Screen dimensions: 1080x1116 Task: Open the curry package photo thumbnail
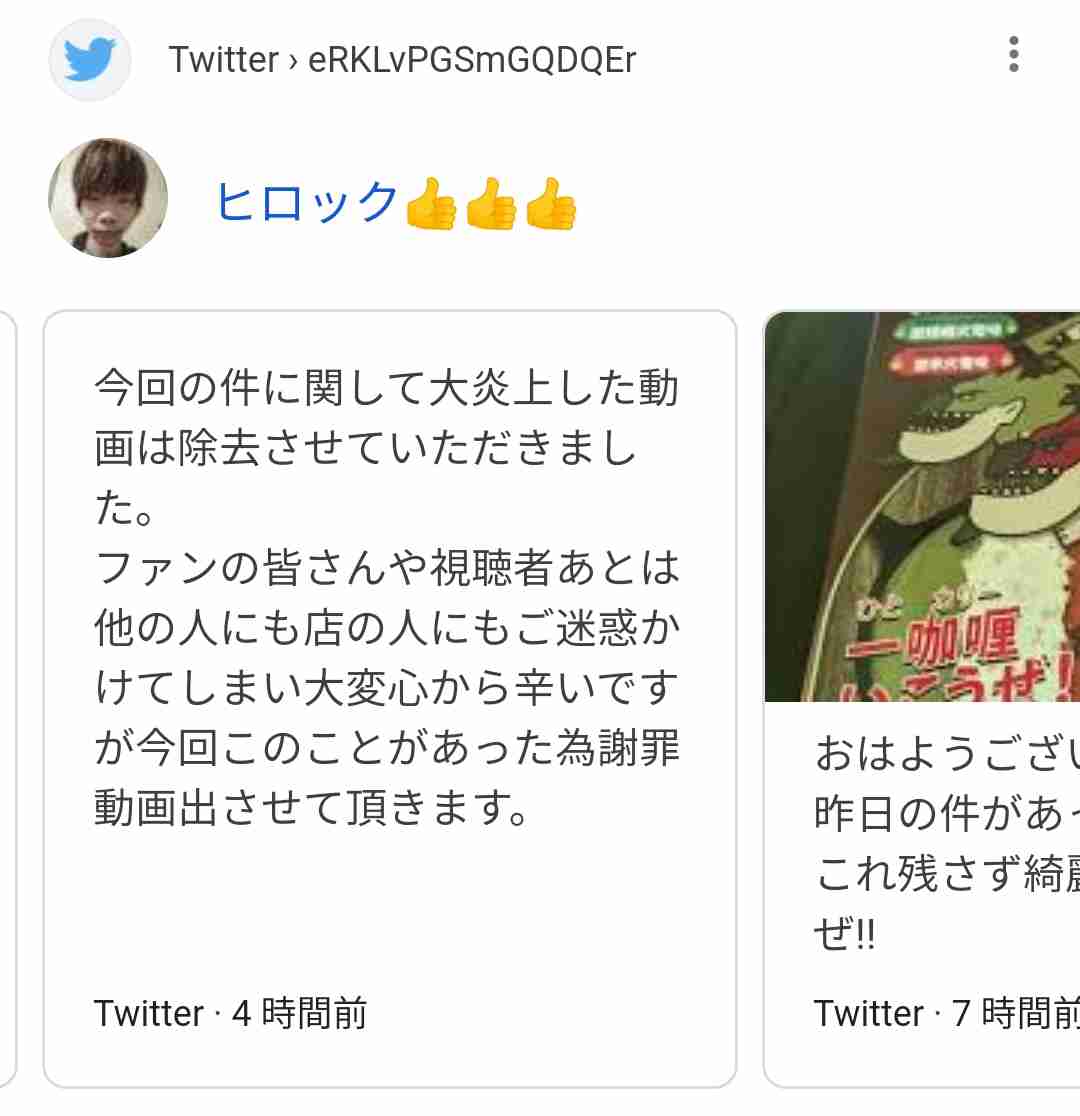[922, 507]
